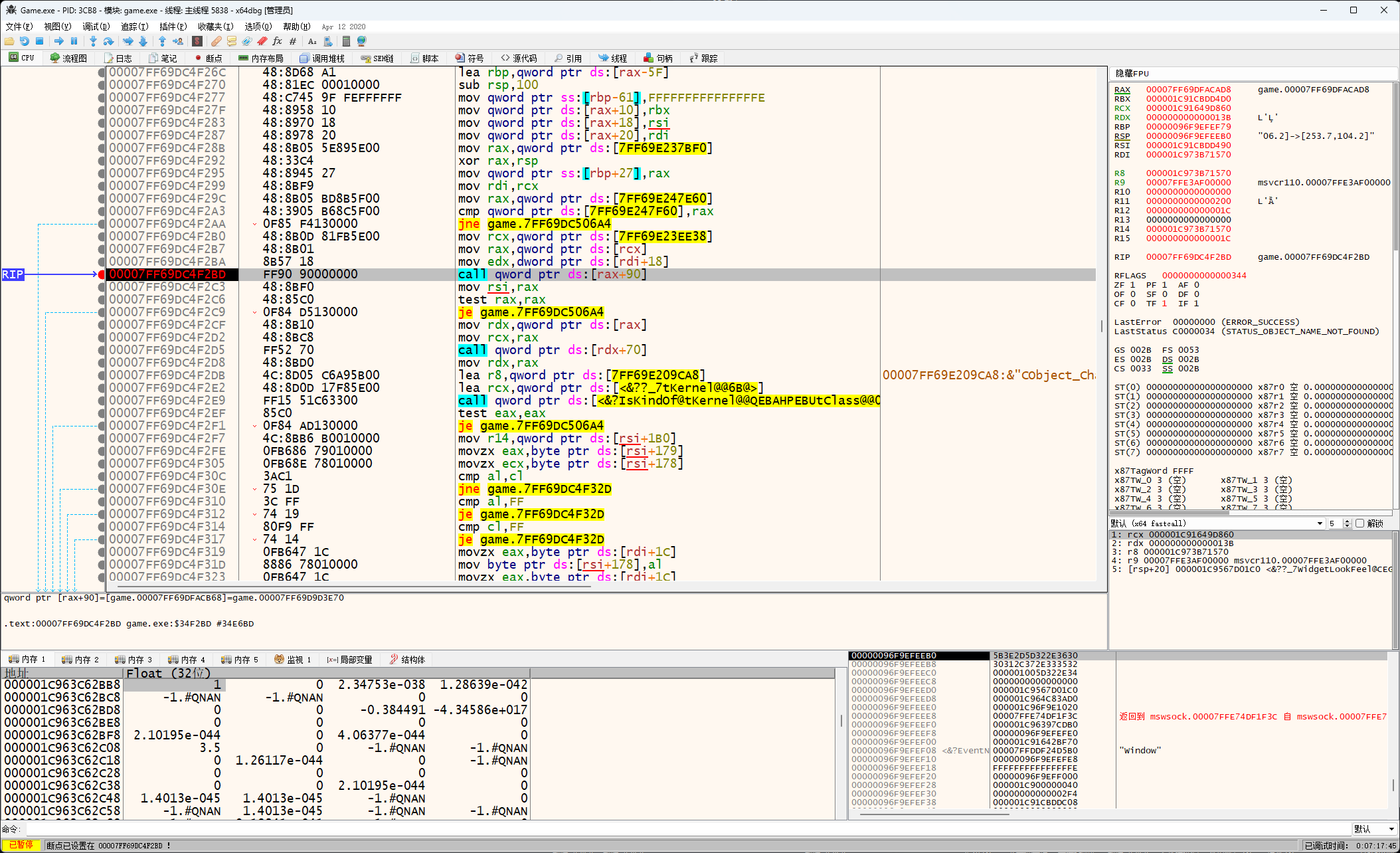Toggle the 解锁 unlock checkbox
Viewport: 1400px width, 853px height.
coord(1359,523)
